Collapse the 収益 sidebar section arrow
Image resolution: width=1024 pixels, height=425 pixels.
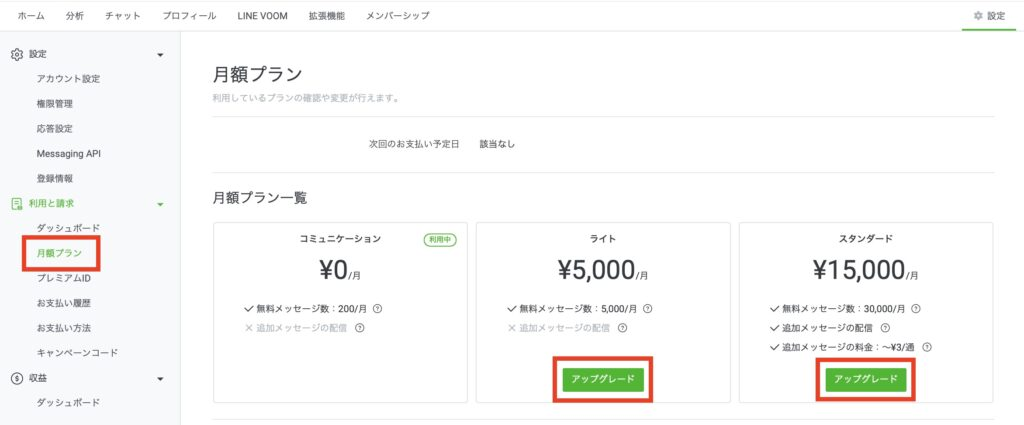pos(160,379)
